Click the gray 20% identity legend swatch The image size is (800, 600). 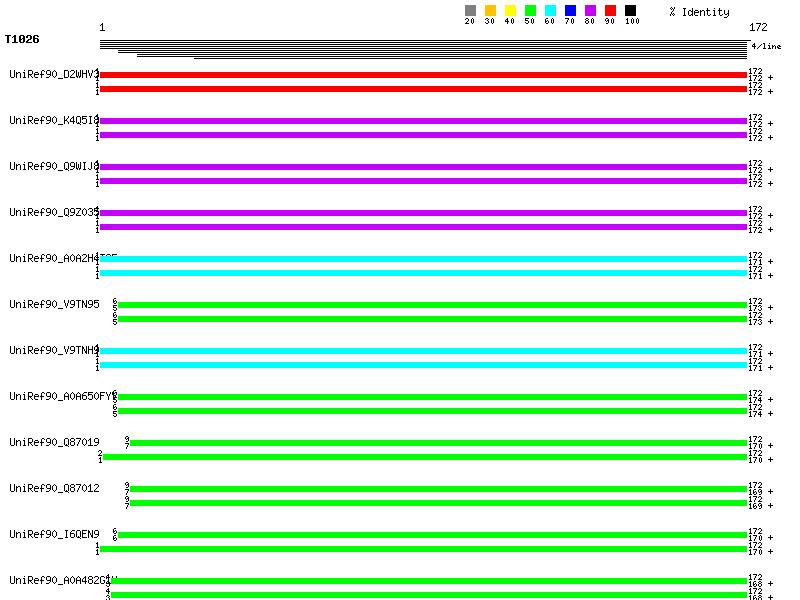470,11
